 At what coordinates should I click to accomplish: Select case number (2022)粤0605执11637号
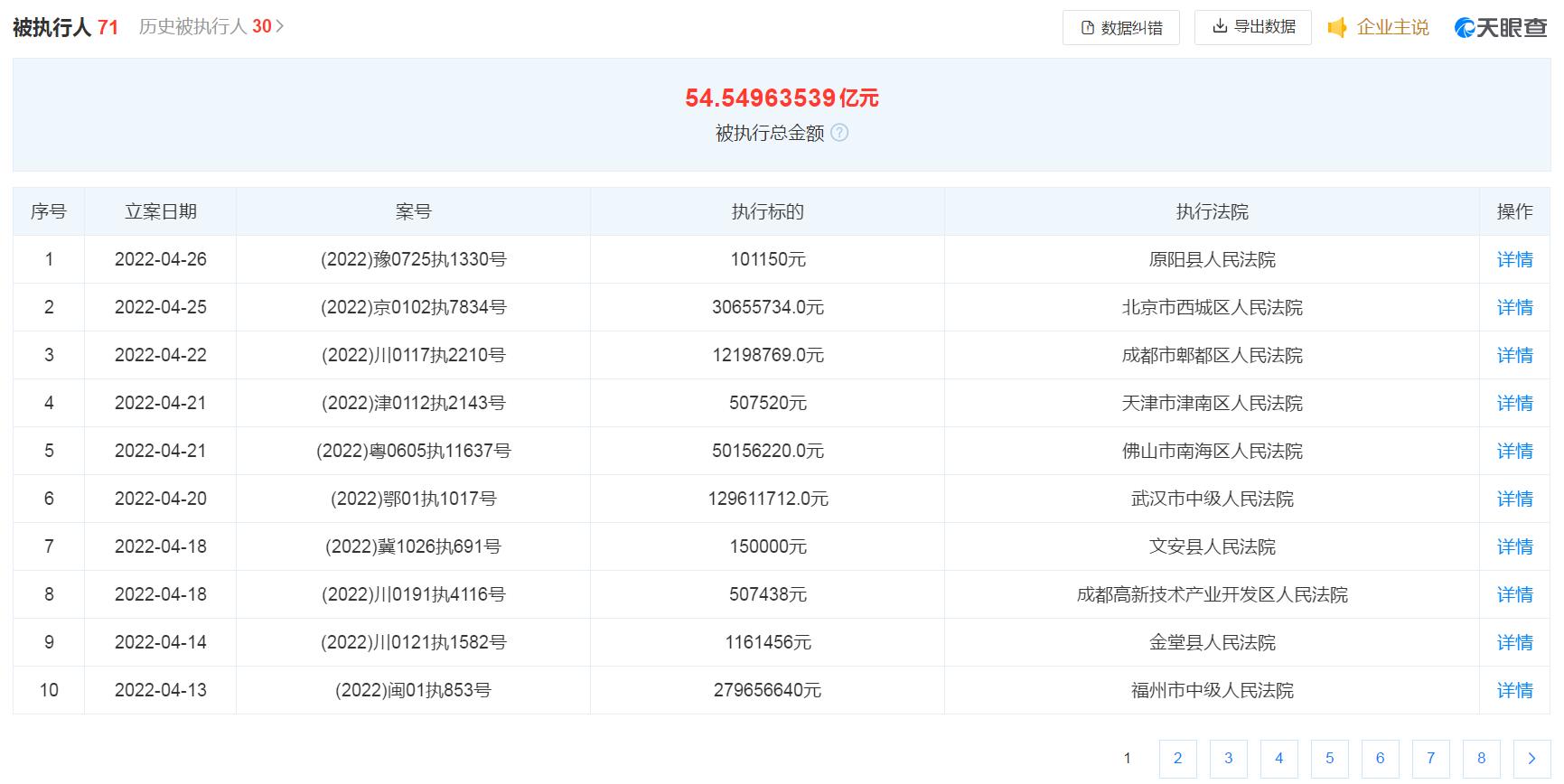(413, 451)
